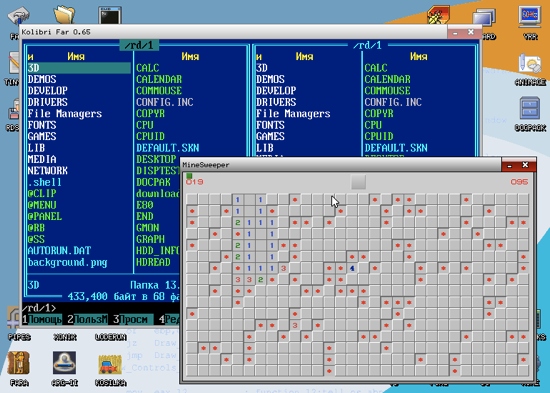Click the 3 Просм function key

tap(133, 319)
